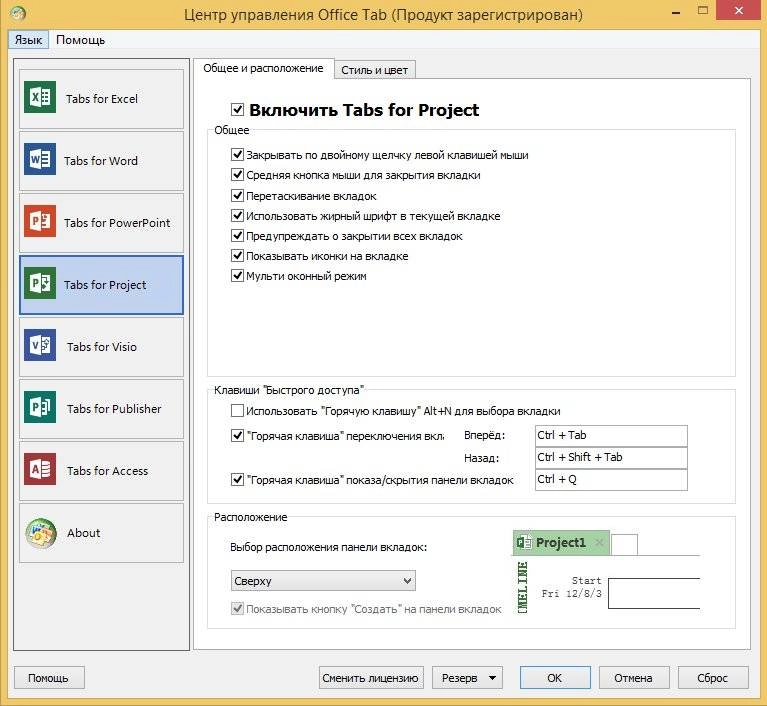Select the Project icon in the sidebar
This screenshot has height=706, width=767.
point(40,283)
